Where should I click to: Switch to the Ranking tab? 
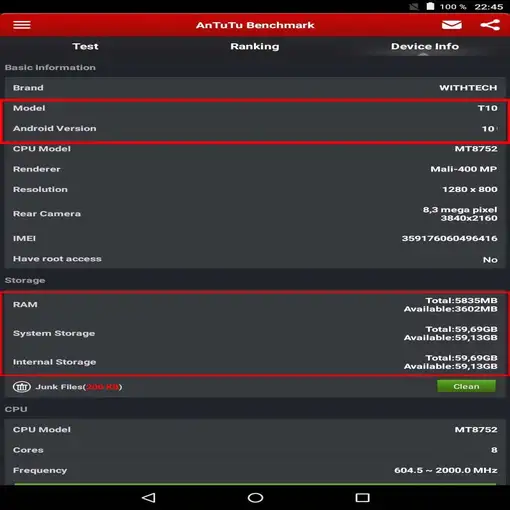click(x=255, y=46)
